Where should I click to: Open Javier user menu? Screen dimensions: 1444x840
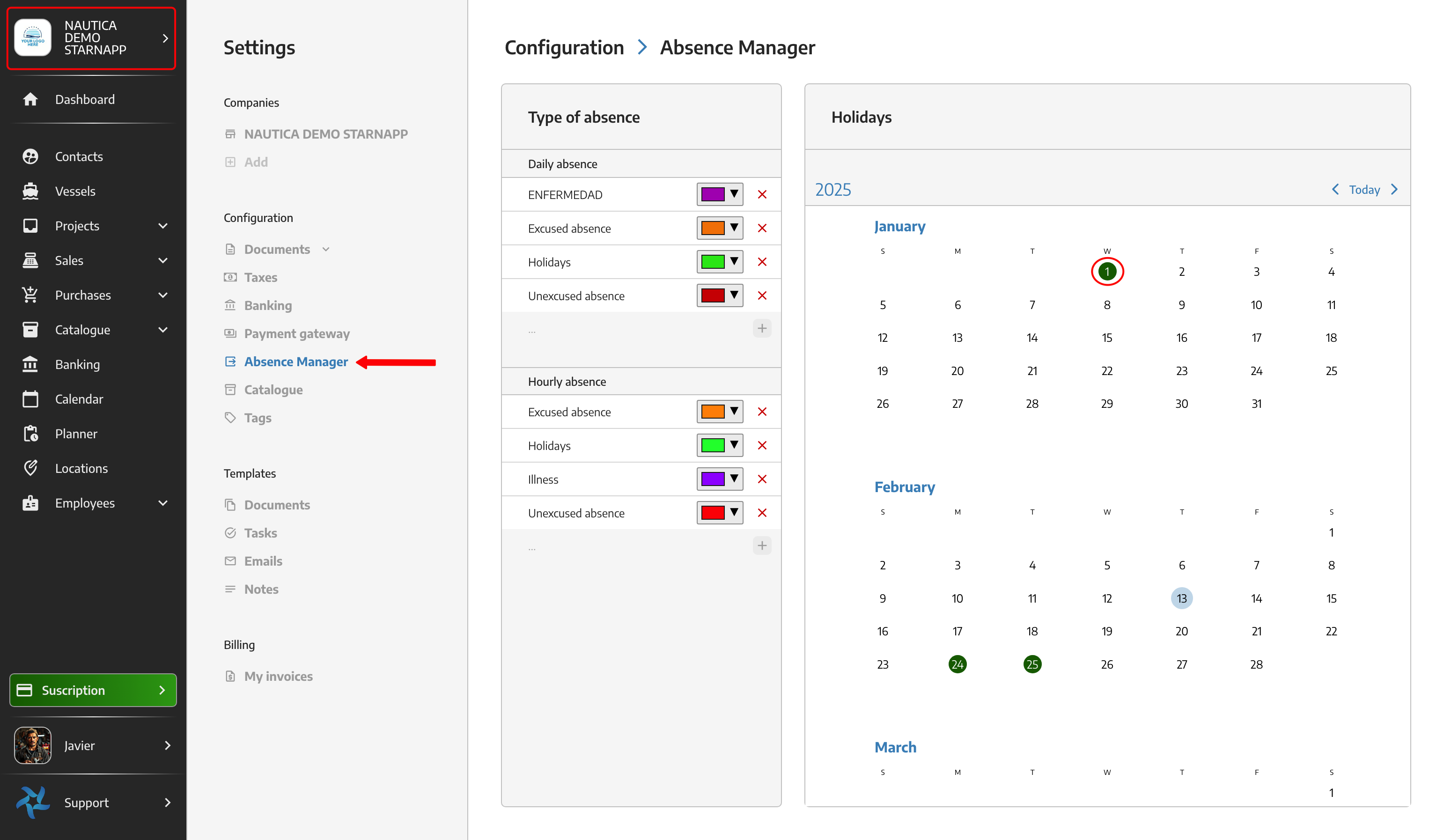pos(93,745)
